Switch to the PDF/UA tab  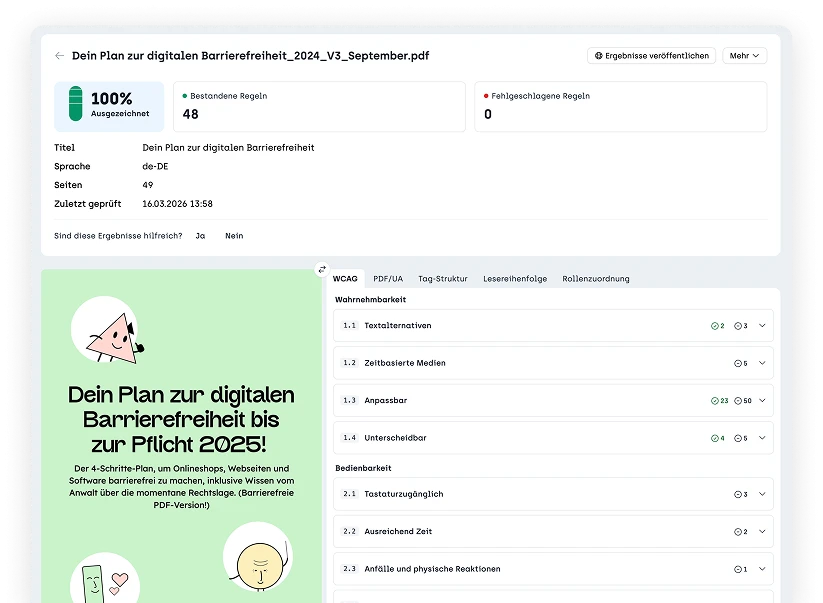388,279
